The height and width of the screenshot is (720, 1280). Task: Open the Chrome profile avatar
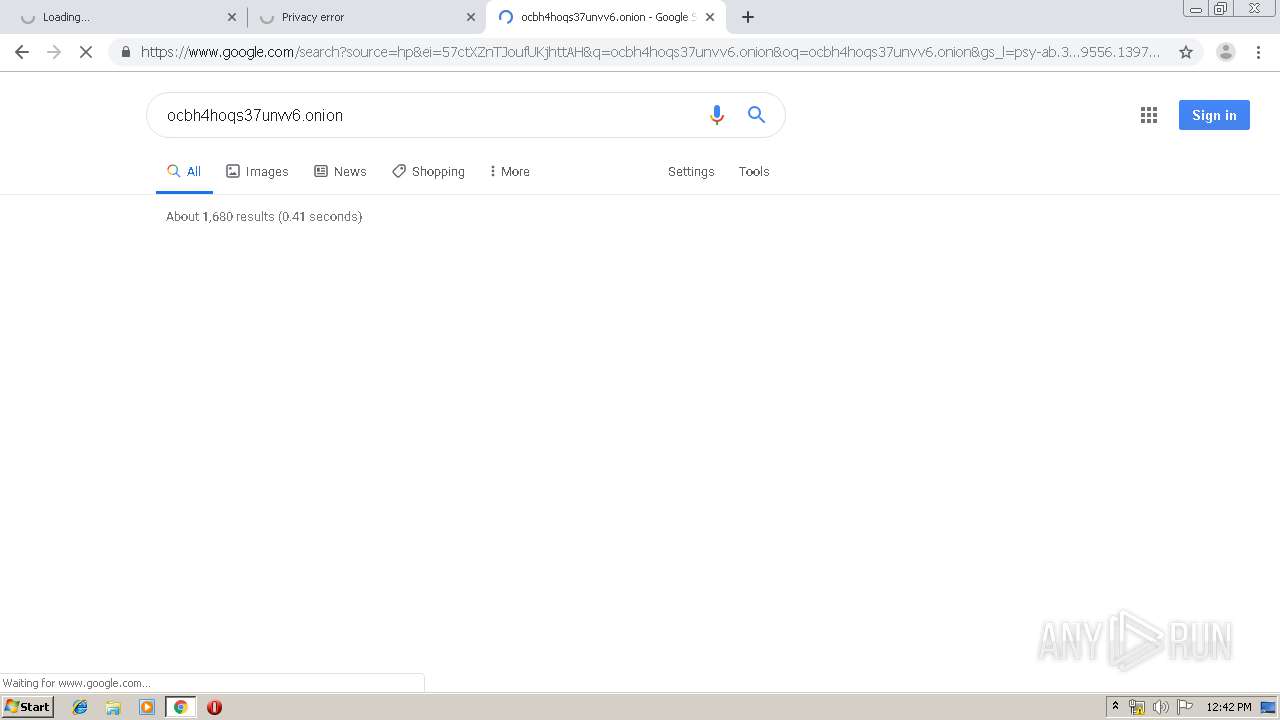coord(1226,52)
